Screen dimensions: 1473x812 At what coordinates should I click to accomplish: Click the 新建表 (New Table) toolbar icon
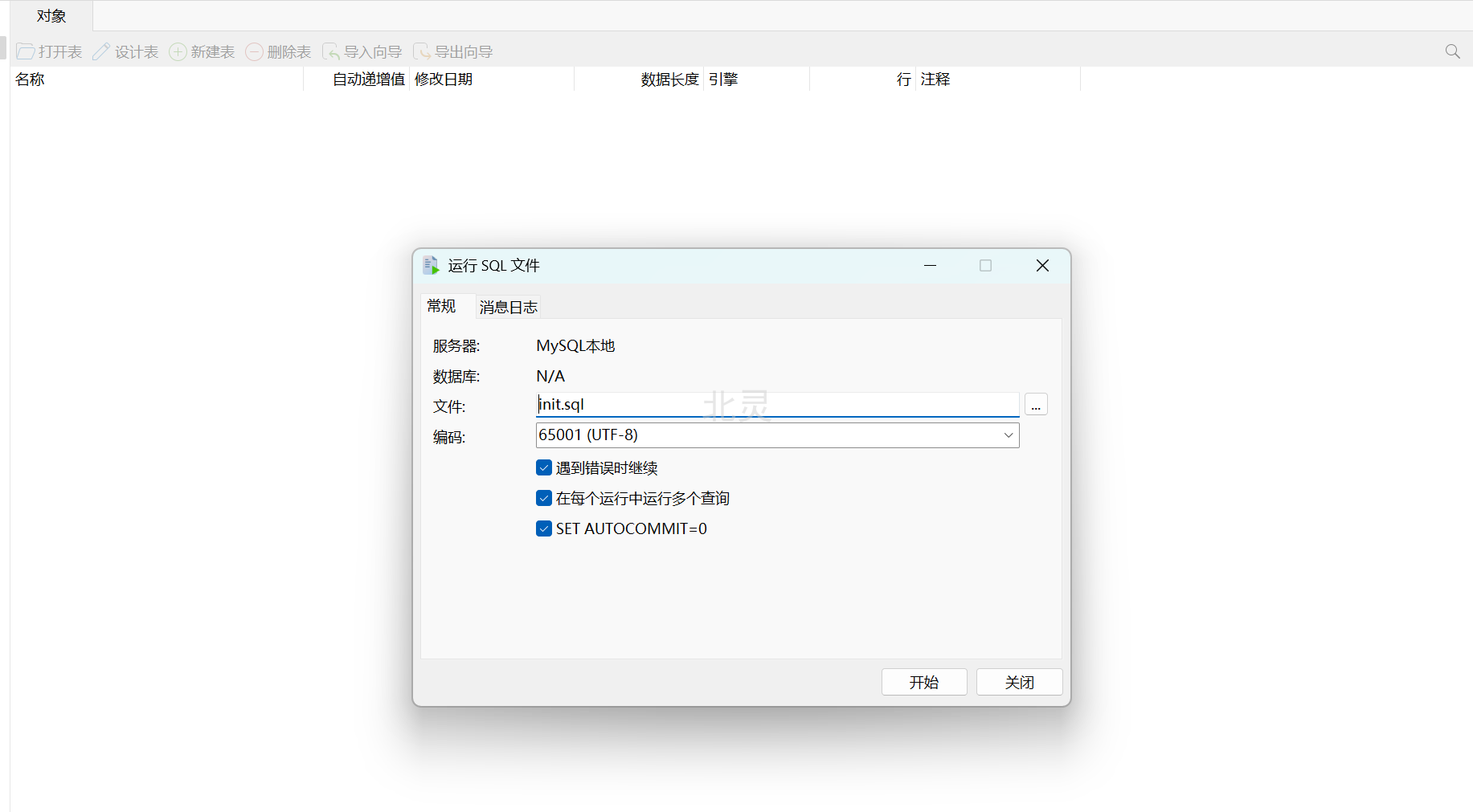click(x=178, y=52)
